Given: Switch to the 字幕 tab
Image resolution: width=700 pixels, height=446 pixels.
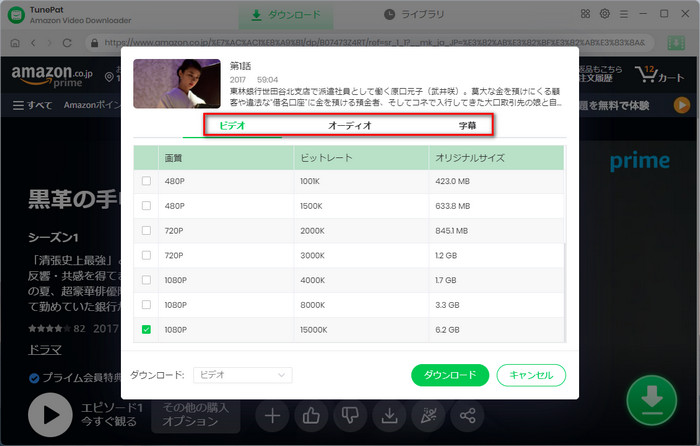Looking at the screenshot, I should click(467, 125).
